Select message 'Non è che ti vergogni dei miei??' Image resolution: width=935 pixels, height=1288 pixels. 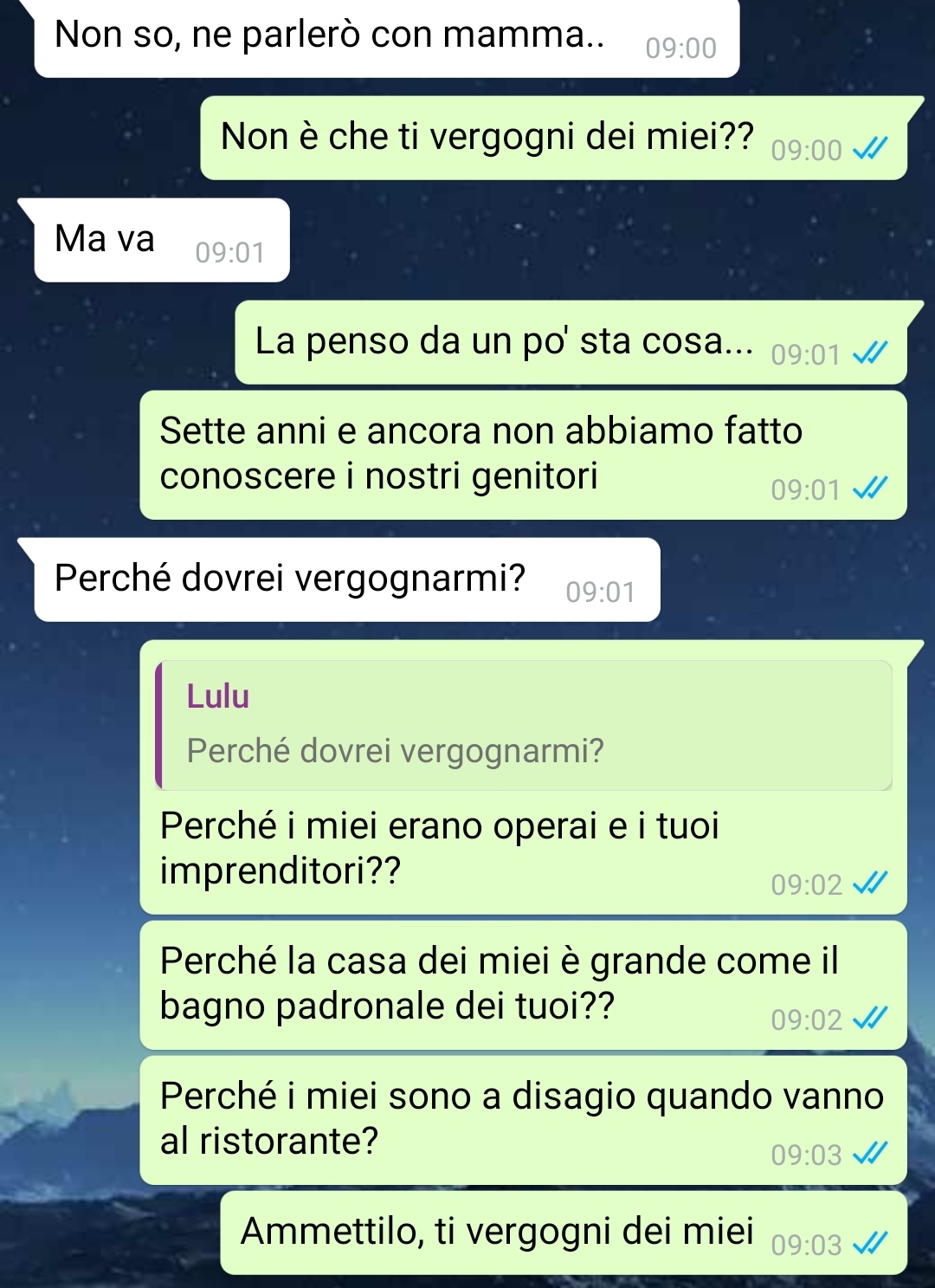coord(553,138)
